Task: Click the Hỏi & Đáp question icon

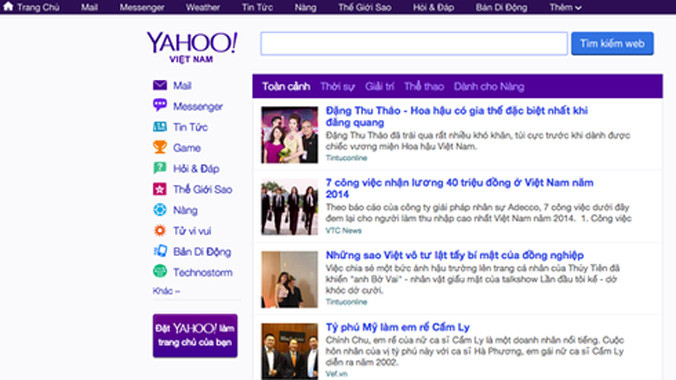Action: 160,168
